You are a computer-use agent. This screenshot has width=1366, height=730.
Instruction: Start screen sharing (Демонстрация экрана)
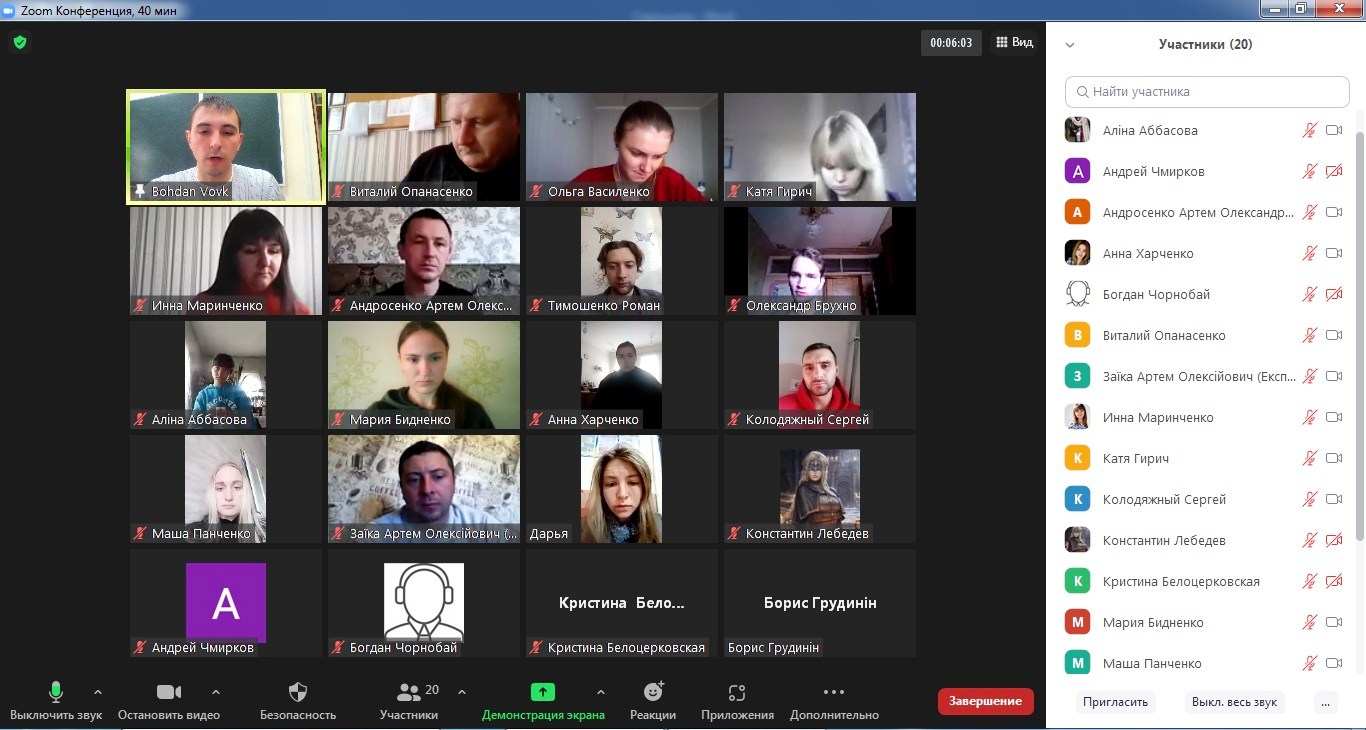pos(542,692)
